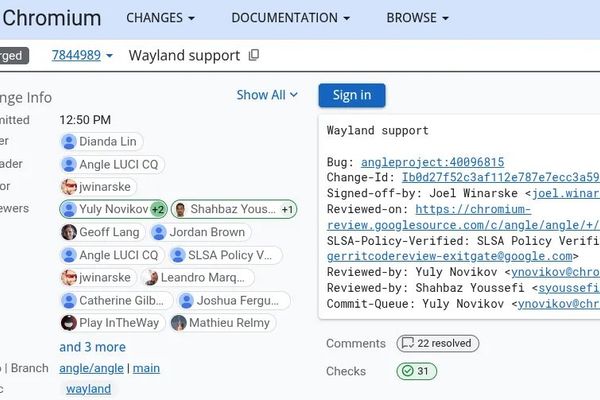600x400 pixels.
Task: Open Mathieu Relmy reviewer chip
Action: [x=223, y=323]
